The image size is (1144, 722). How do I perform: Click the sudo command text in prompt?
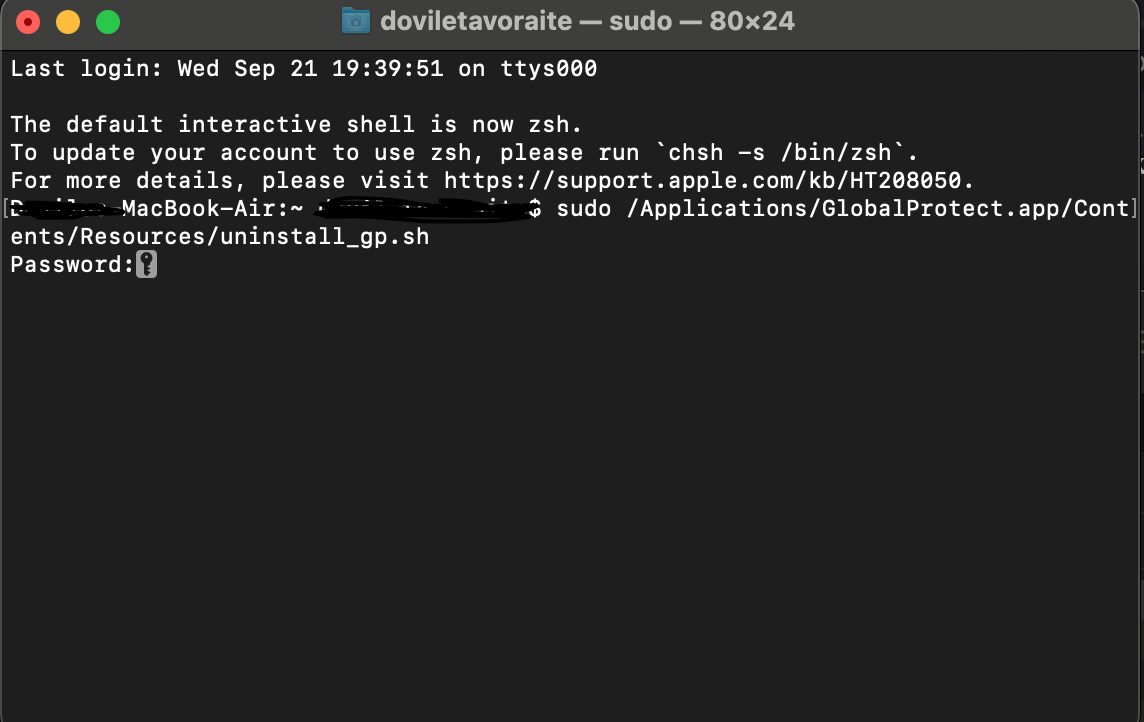pyautogui.click(x=584, y=209)
